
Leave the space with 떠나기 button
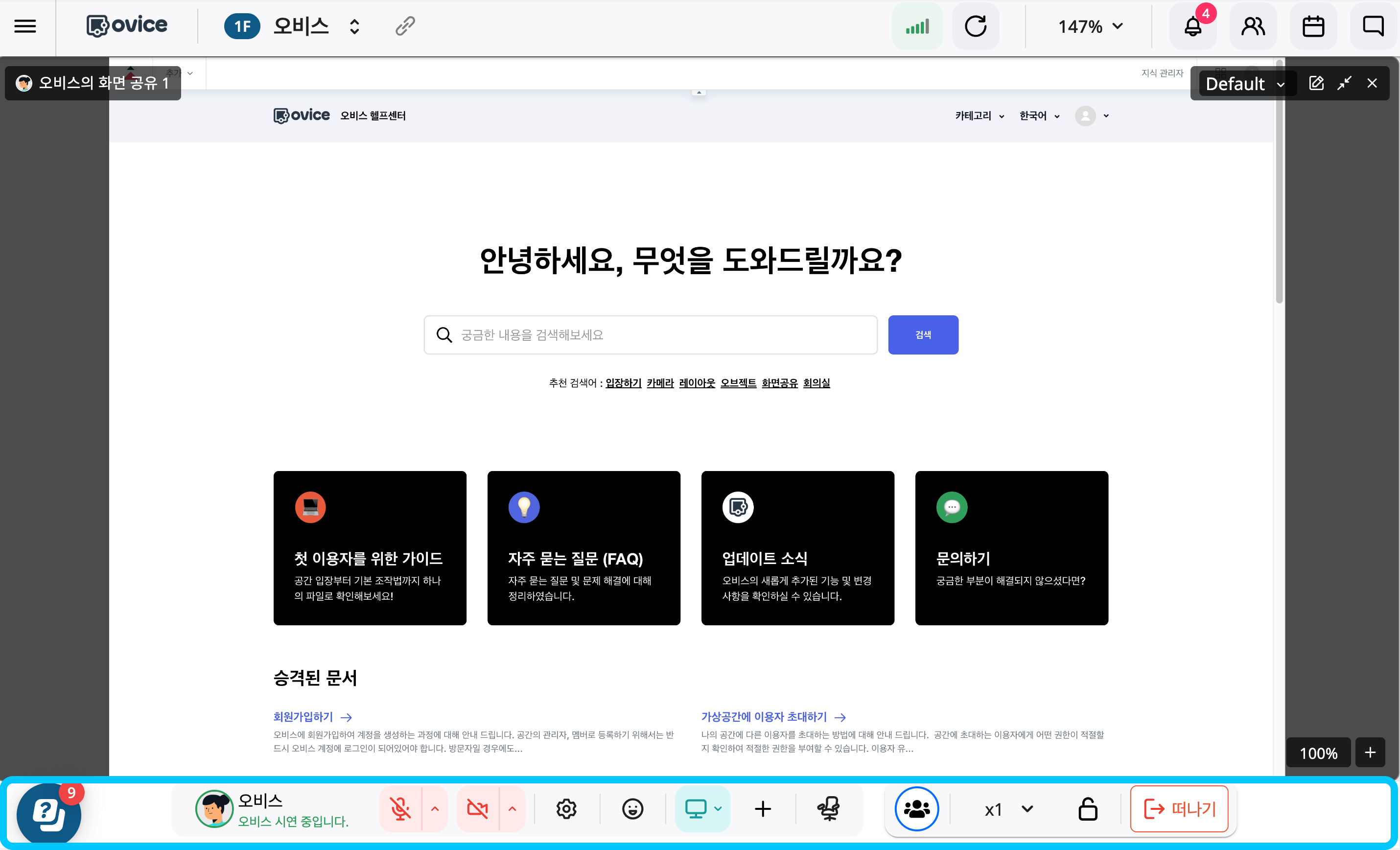click(1180, 808)
